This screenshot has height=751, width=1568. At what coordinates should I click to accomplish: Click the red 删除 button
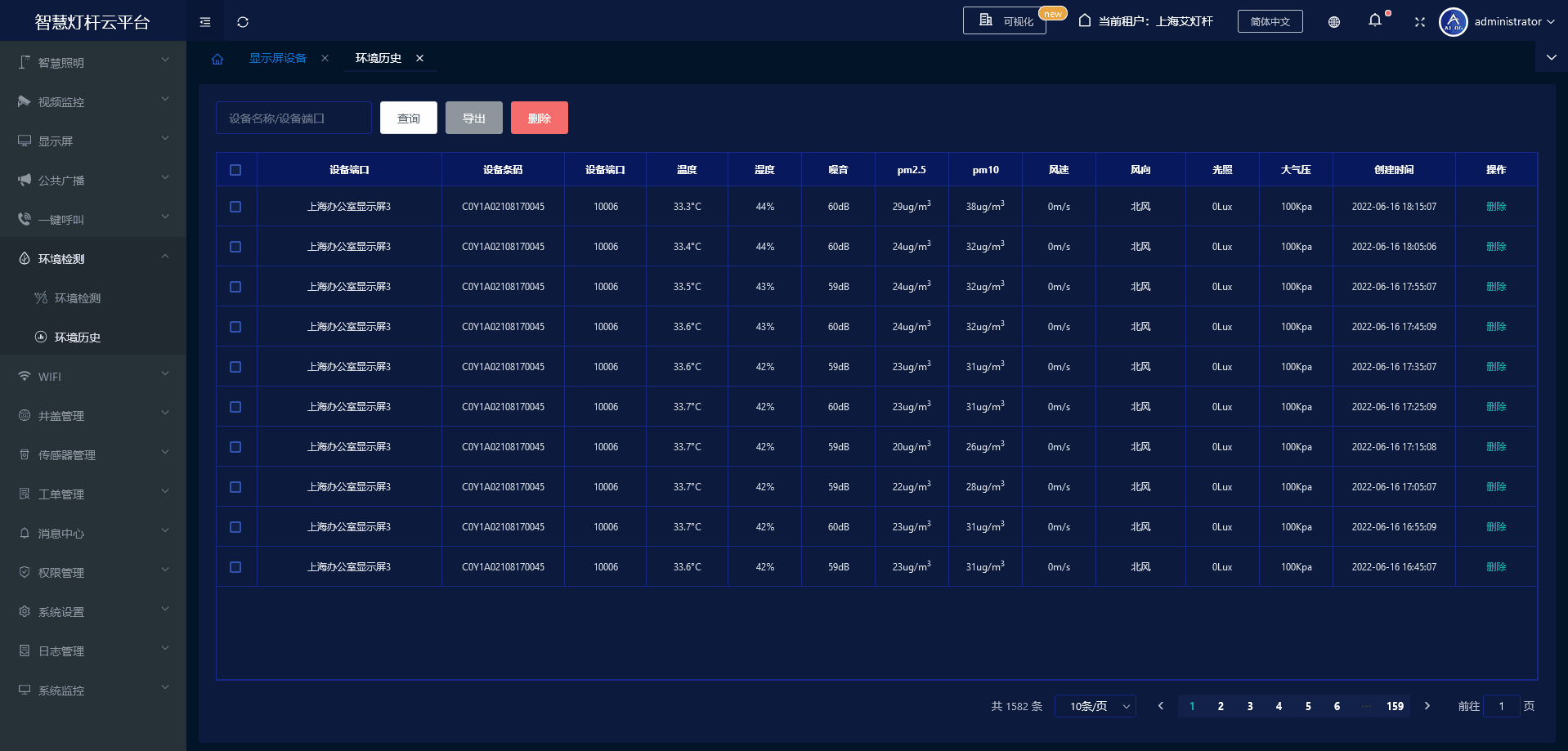[x=540, y=118]
